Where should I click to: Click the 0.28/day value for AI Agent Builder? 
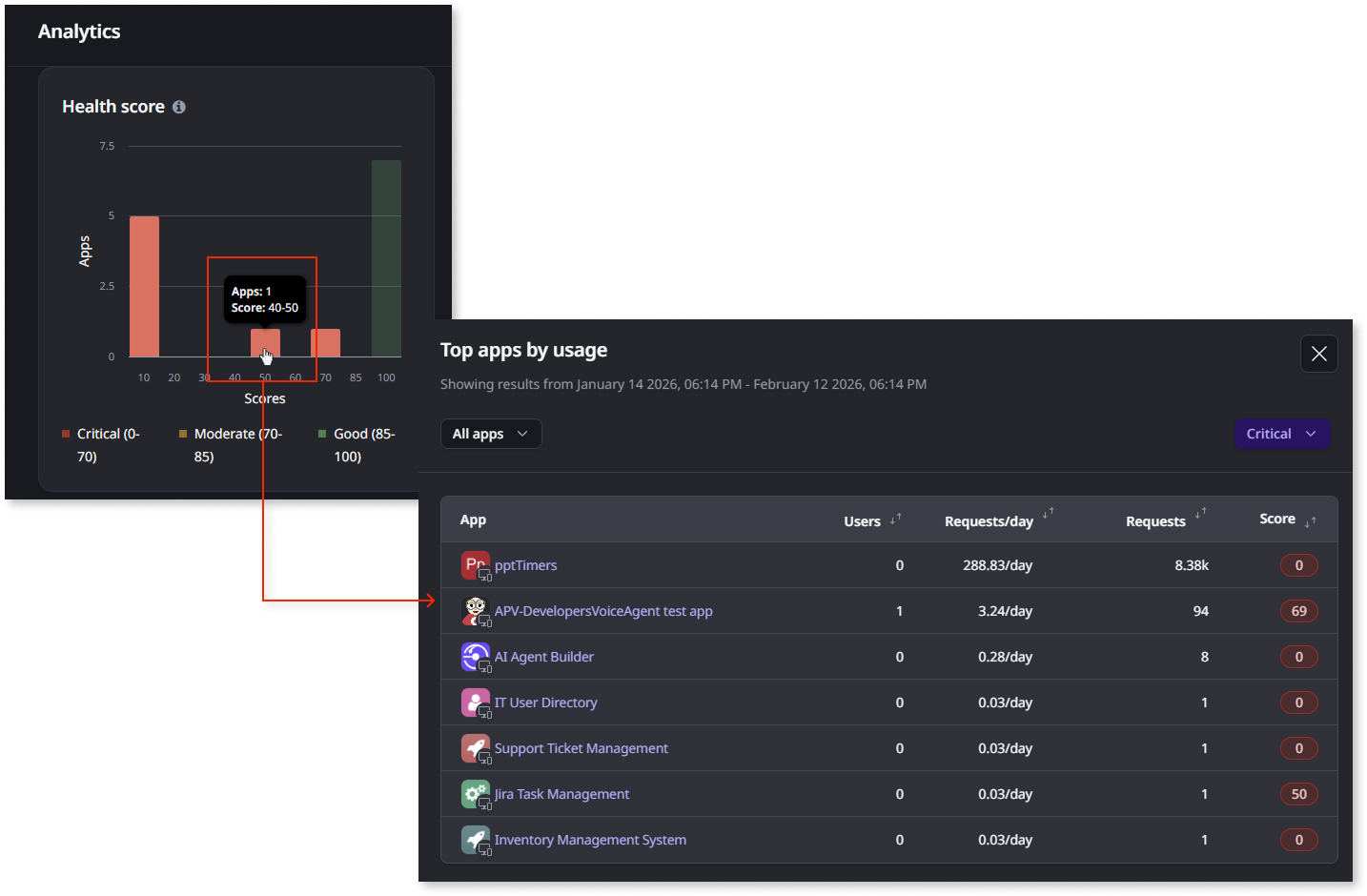pos(1005,657)
